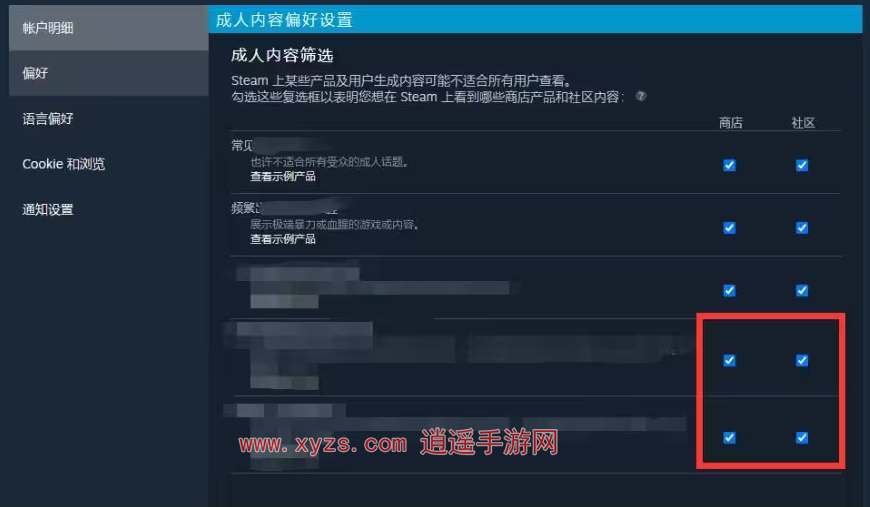This screenshot has height=507, width=870.
Task: Uncheck lower 商店 checkbox inside red box
Action: pos(730,438)
